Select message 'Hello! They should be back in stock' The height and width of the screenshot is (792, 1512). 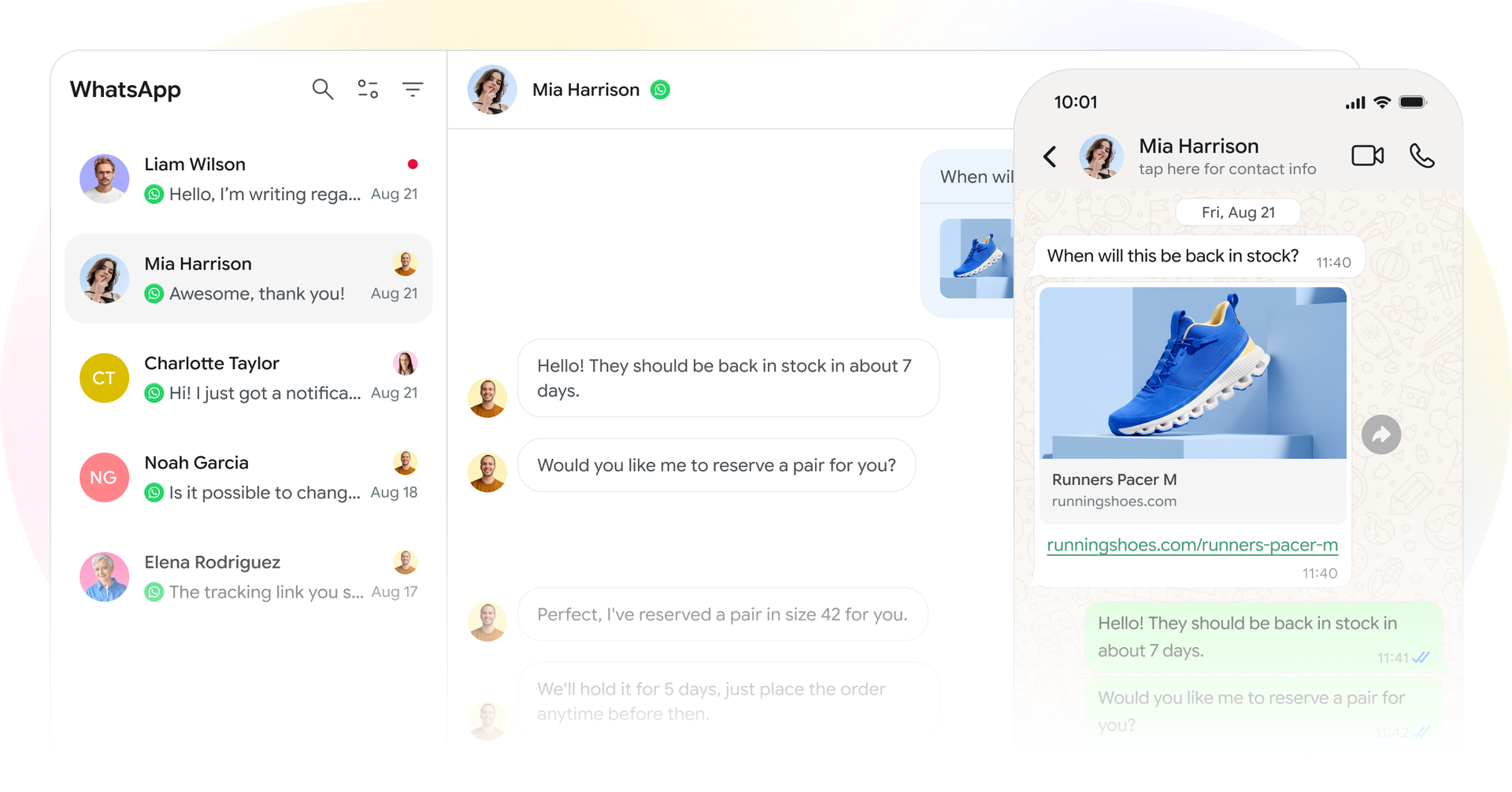[x=728, y=378]
